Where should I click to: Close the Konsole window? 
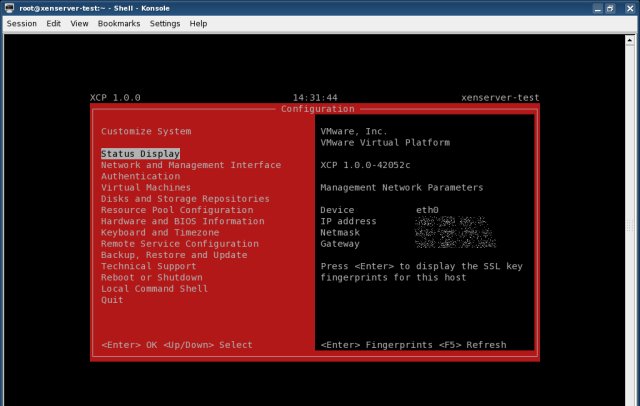click(630, 8)
